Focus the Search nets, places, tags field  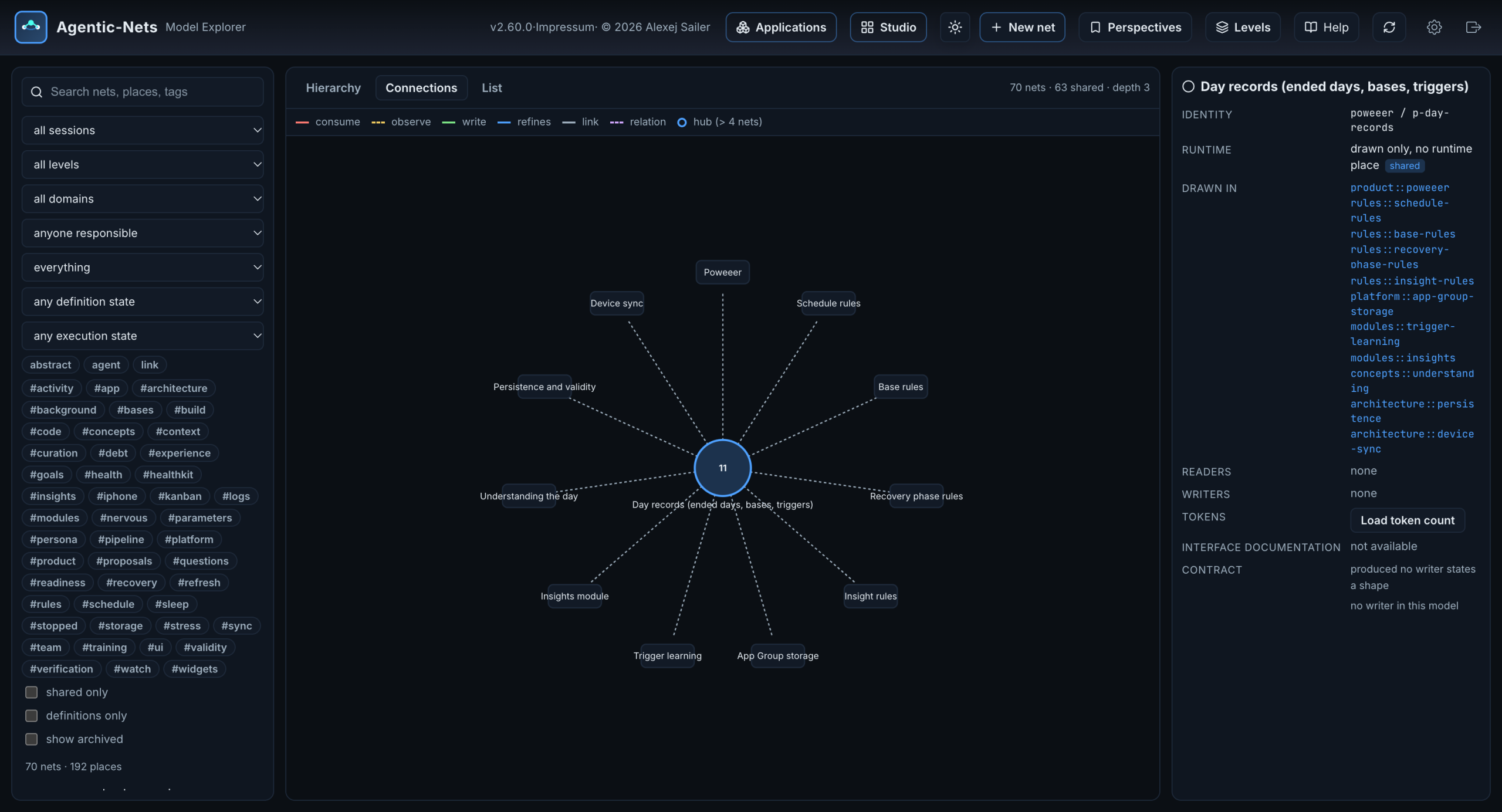pos(143,92)
